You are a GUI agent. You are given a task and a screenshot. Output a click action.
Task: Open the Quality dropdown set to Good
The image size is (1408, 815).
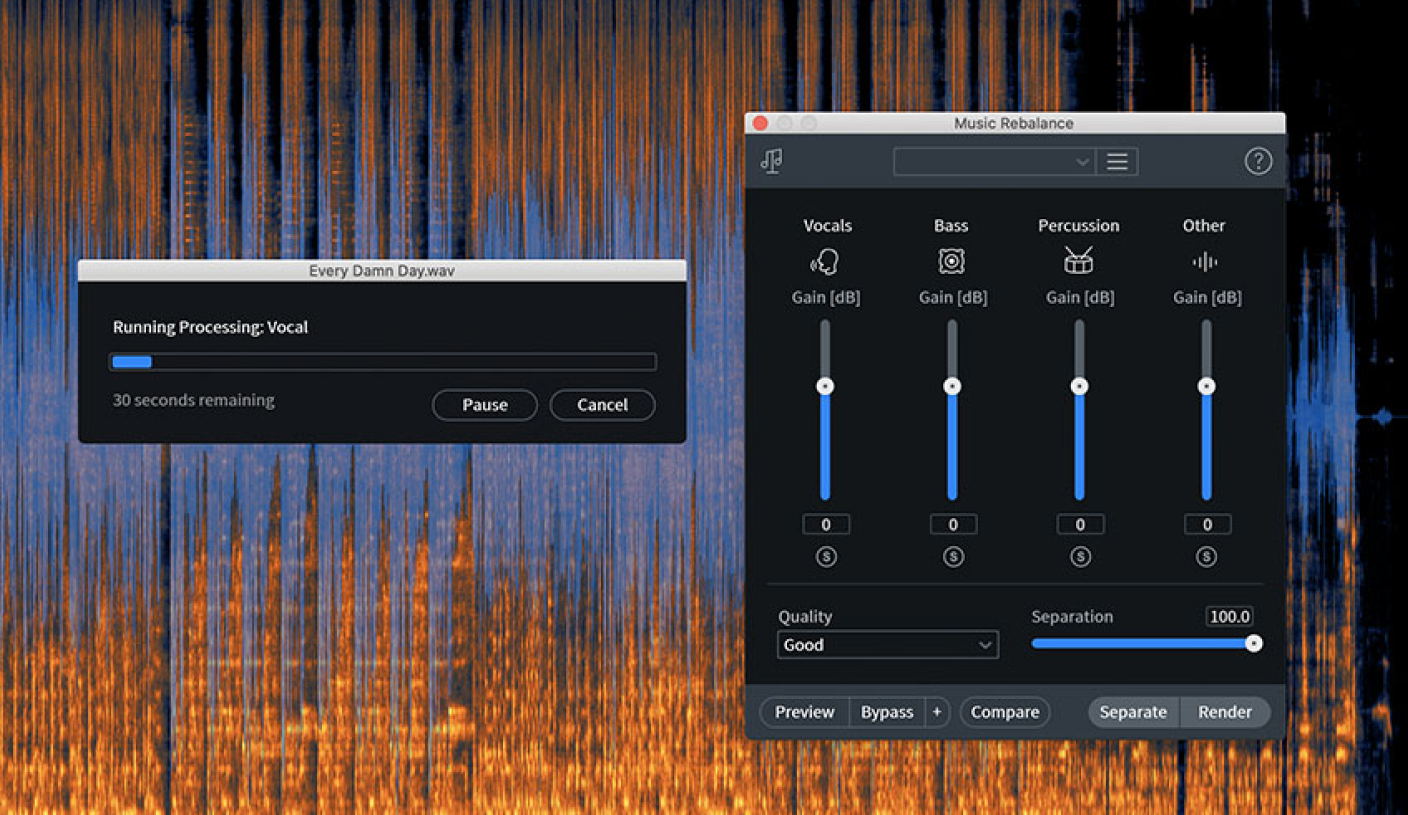click(888, 645)
